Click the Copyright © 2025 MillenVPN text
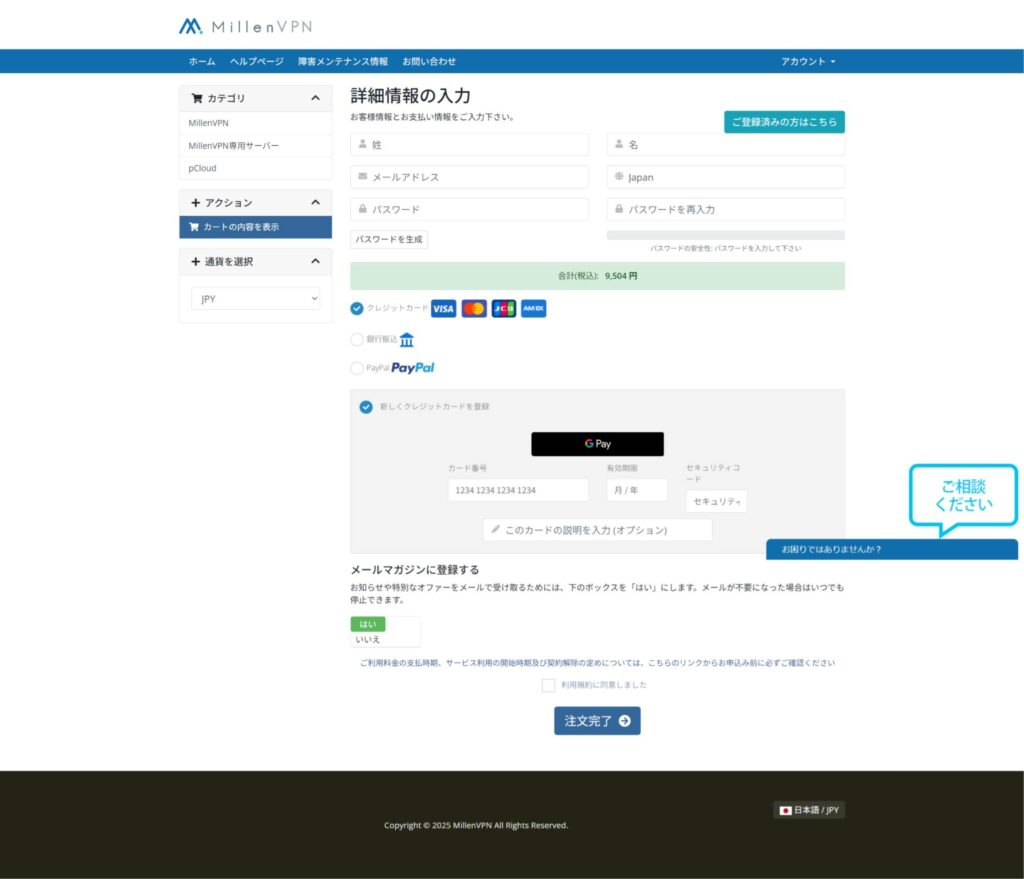The image size is (1024, 879). pos(476,825)
